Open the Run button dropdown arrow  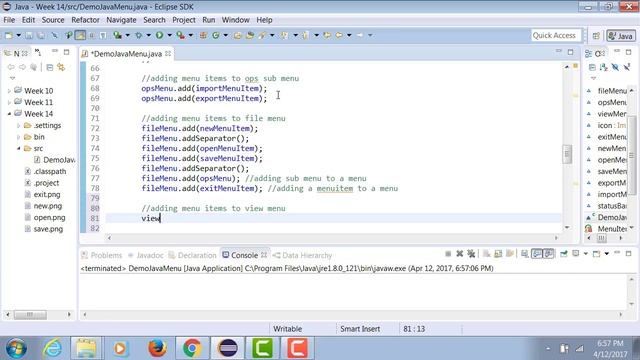[169, 36]
